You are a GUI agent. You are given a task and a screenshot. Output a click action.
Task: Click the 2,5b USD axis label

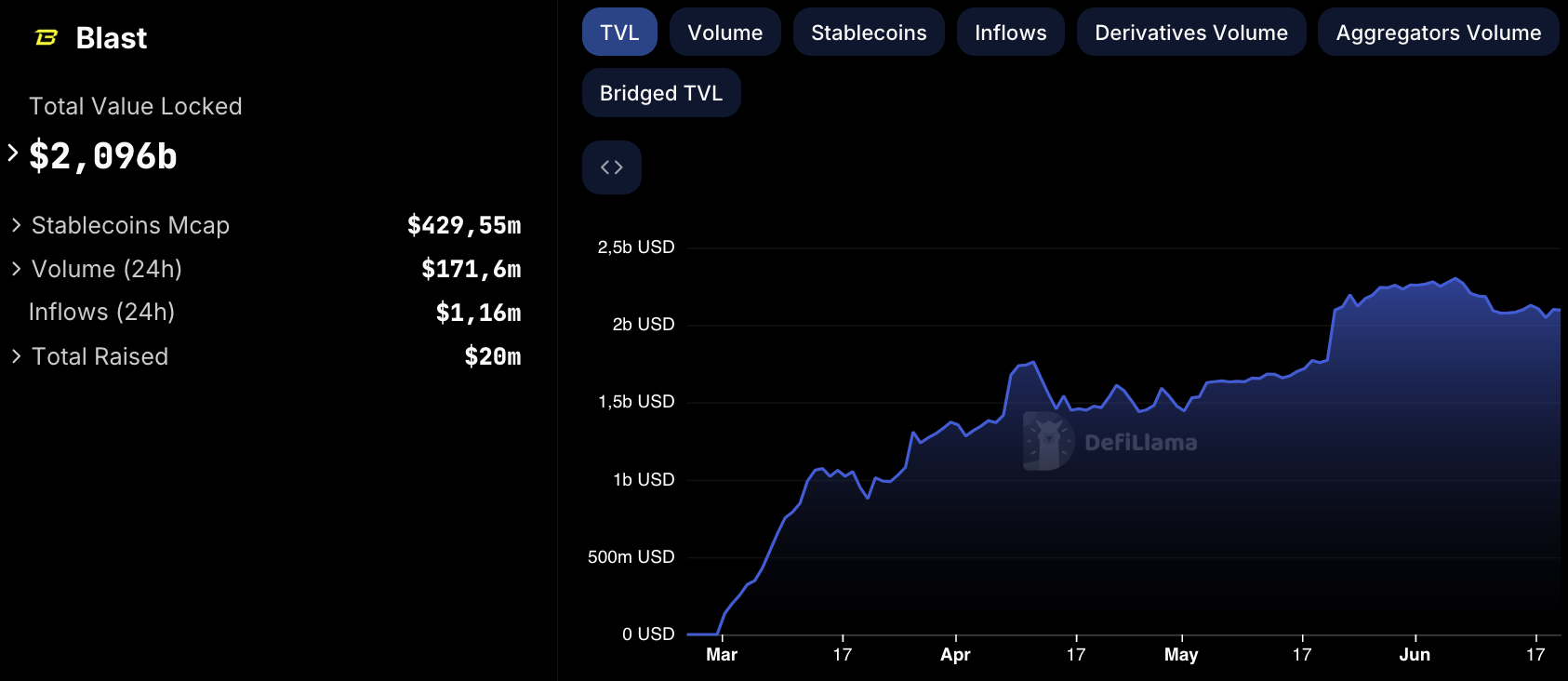[x=636, y=247]
